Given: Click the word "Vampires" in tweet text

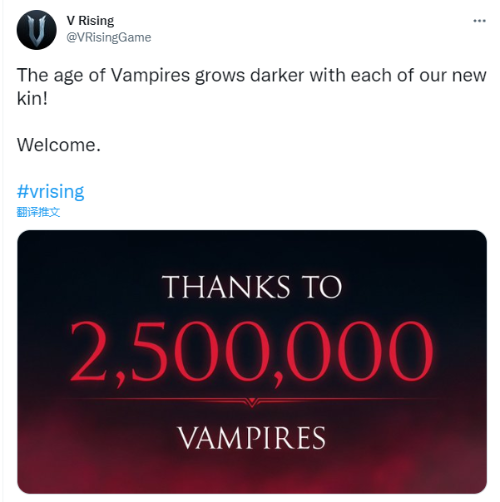Looking at the screenshot, I should [150, 76].
